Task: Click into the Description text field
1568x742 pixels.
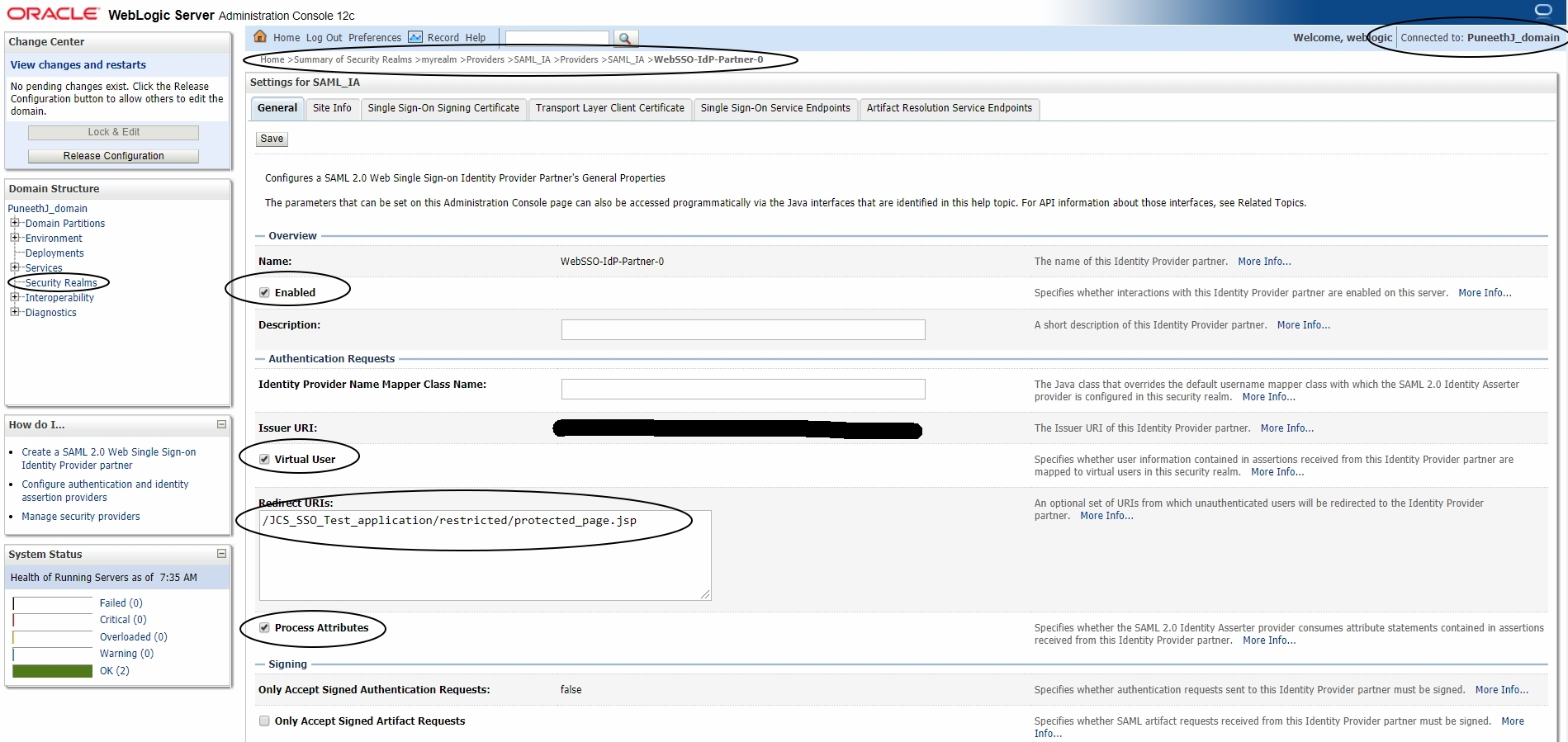Action: pyautogui.click(x=743, y=329)
